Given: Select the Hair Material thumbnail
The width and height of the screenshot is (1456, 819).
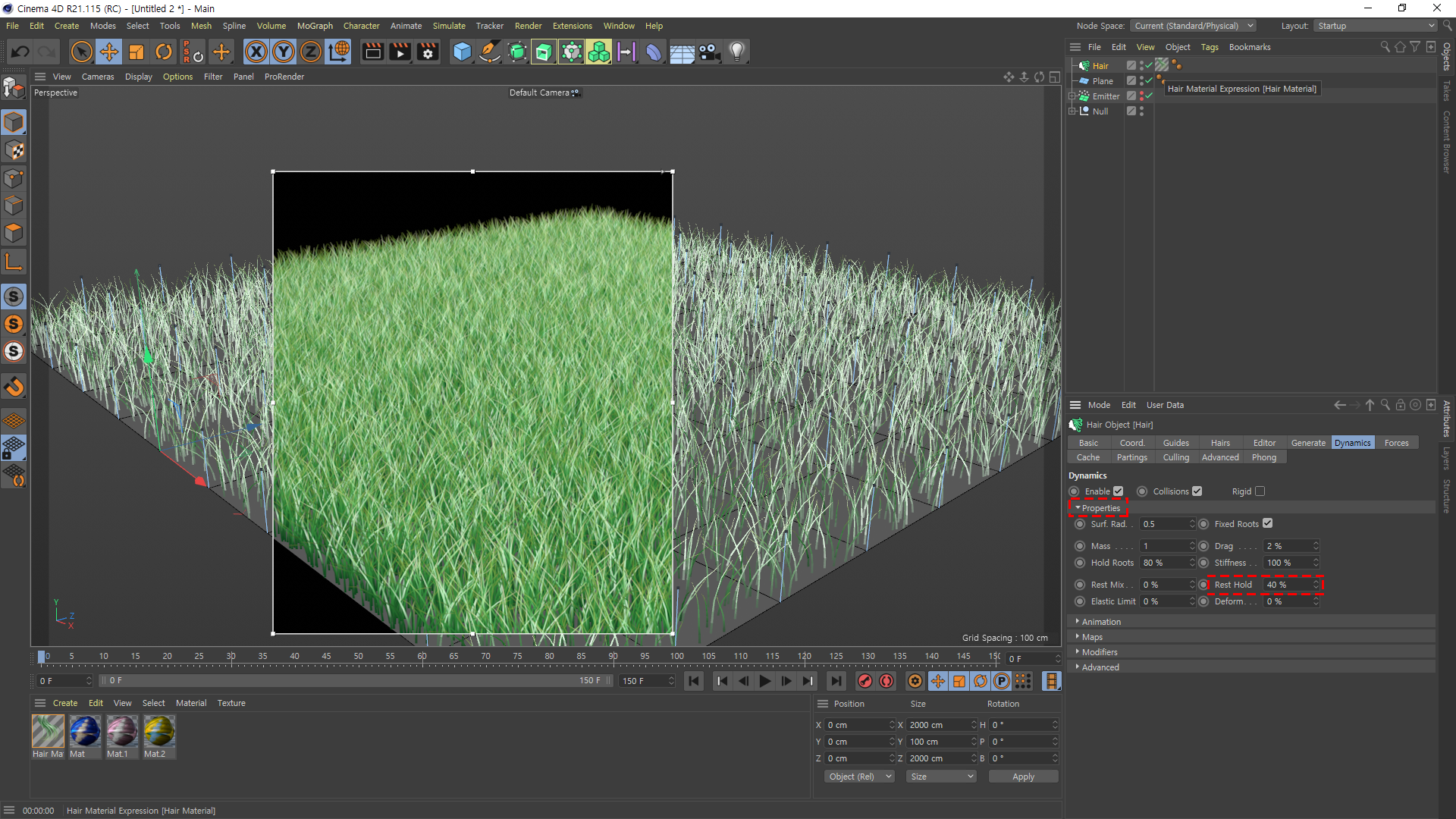Looking at the screenshot, I should click(48, 732).
